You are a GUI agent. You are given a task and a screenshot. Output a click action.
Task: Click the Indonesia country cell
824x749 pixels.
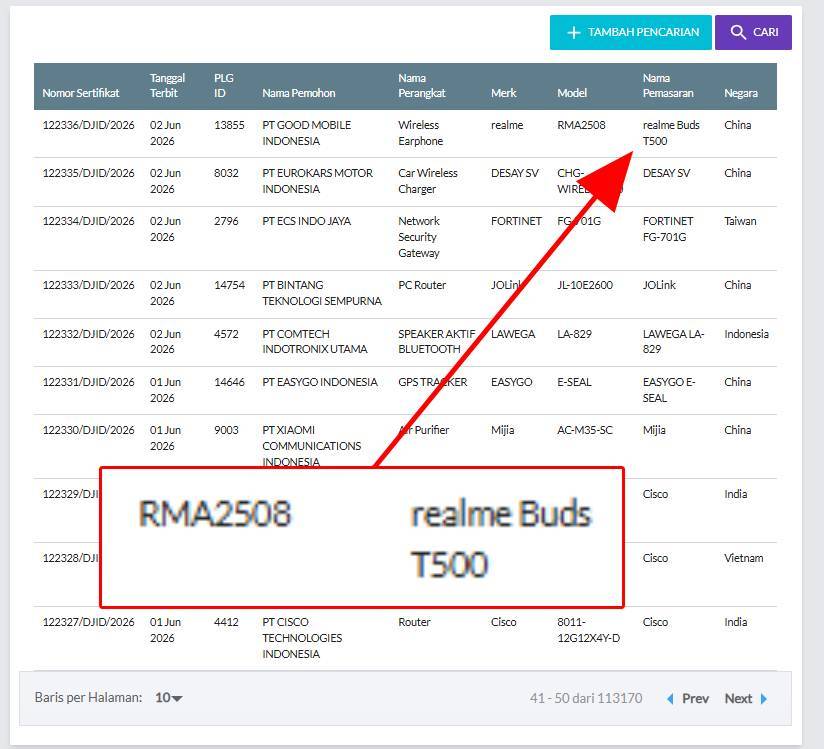pyautogui.click(x=746, y=334)
